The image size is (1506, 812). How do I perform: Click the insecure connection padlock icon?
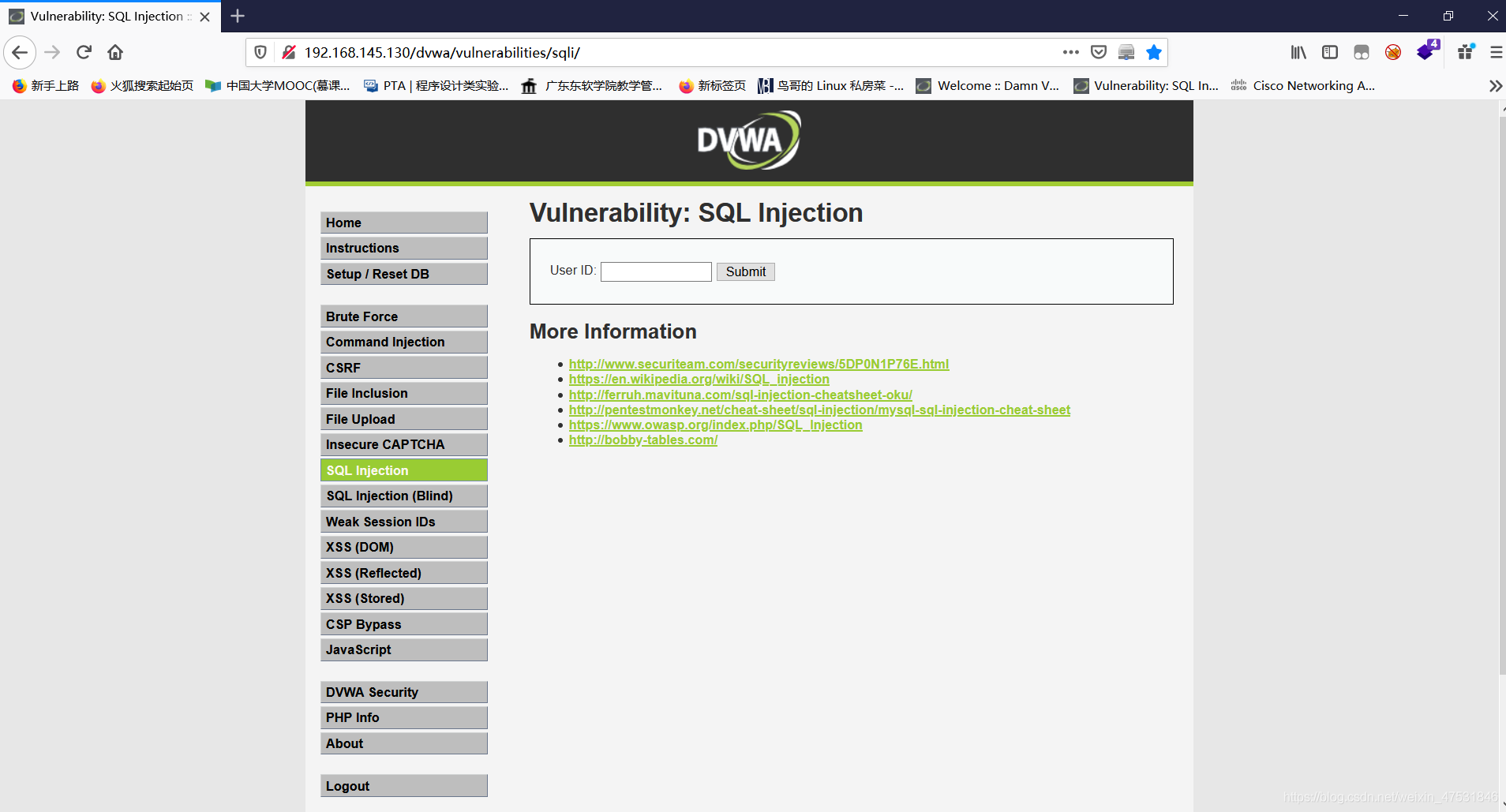289,53
